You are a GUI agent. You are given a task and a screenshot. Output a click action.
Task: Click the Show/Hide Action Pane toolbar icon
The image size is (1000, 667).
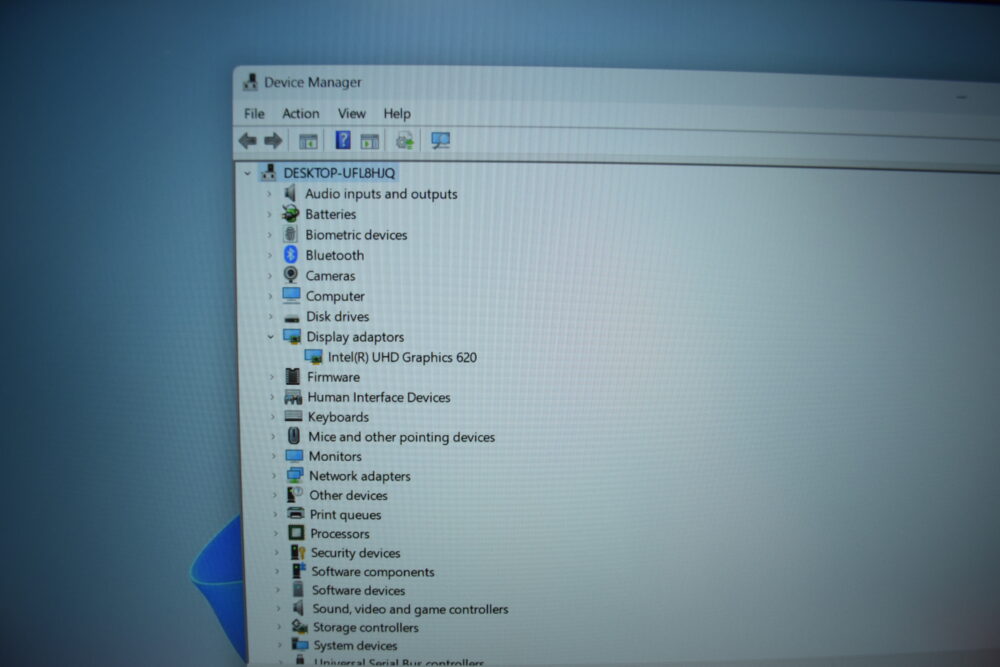[370, 141]
